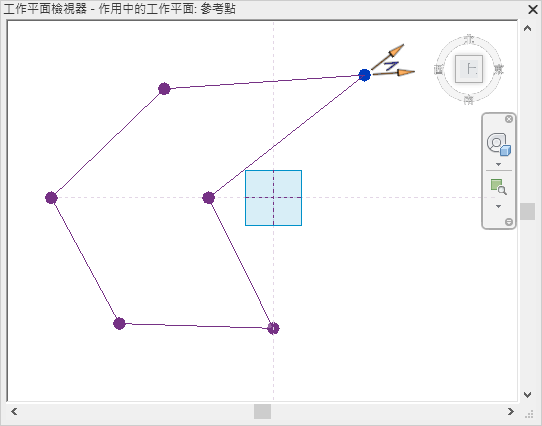
Task: Click the horizontal orange arrow control
Action: click(394, 72)
